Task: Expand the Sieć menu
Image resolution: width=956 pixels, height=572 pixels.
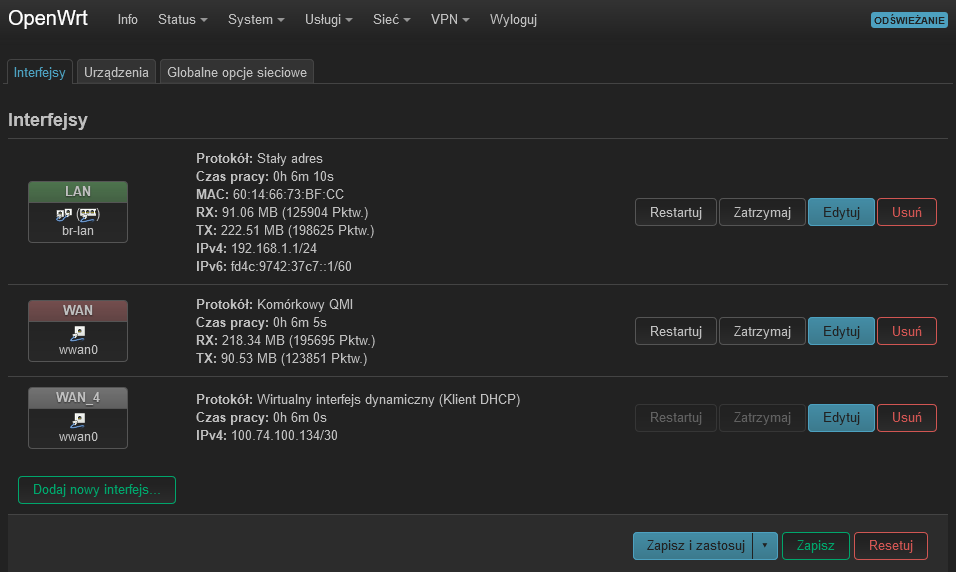Action: 391,20
